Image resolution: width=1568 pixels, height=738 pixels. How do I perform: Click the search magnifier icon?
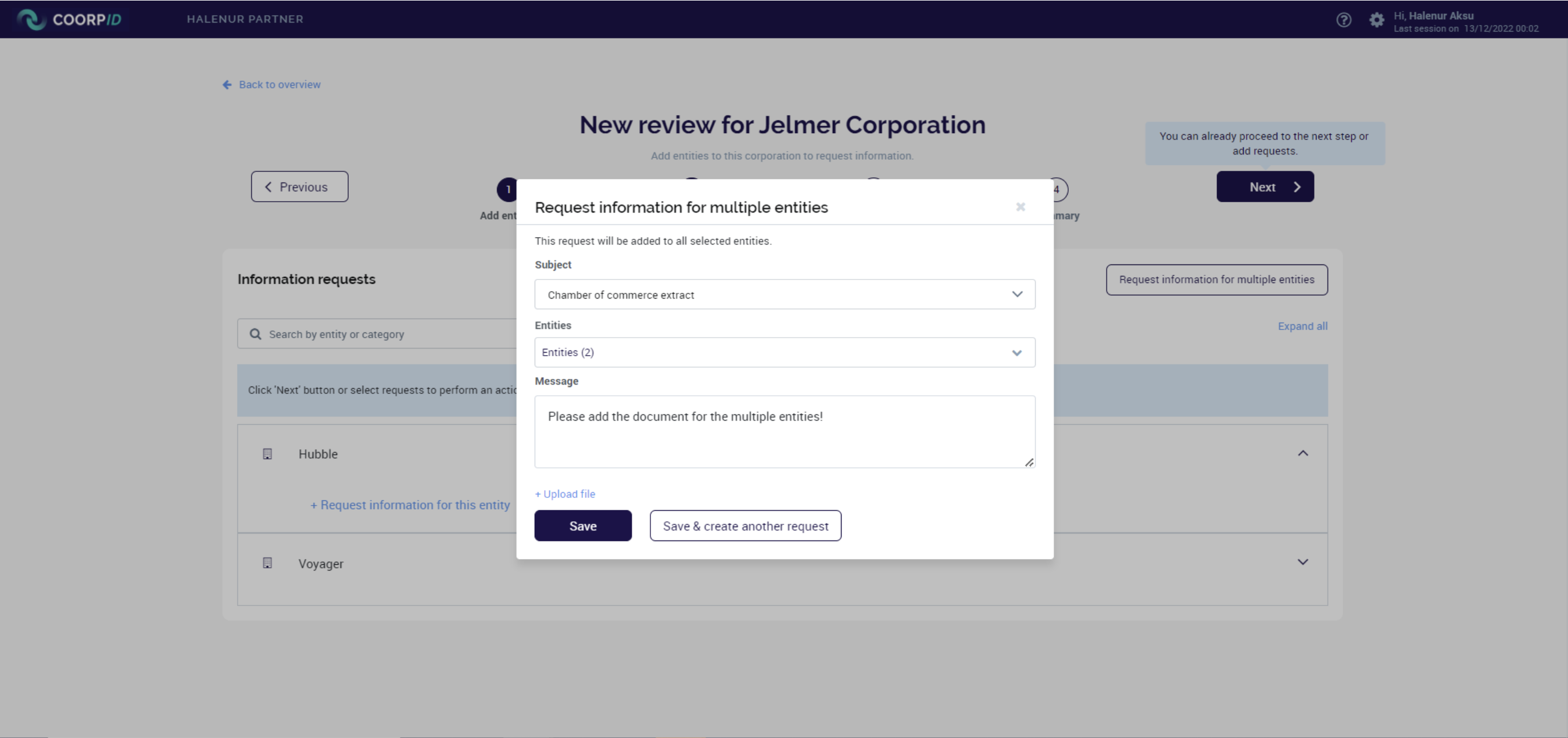click(256, 334)
